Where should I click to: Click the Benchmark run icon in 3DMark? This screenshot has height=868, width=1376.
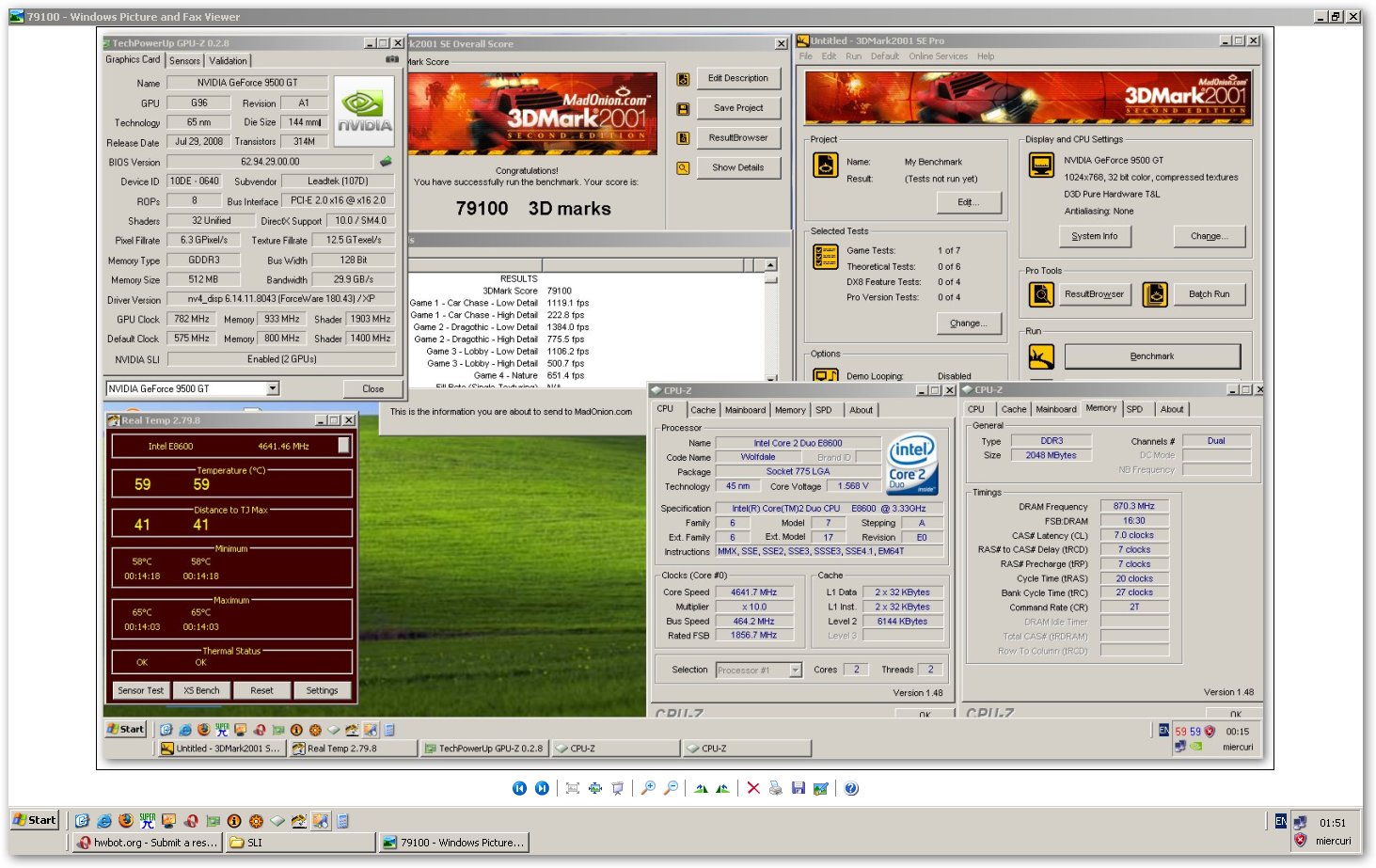1041,356
